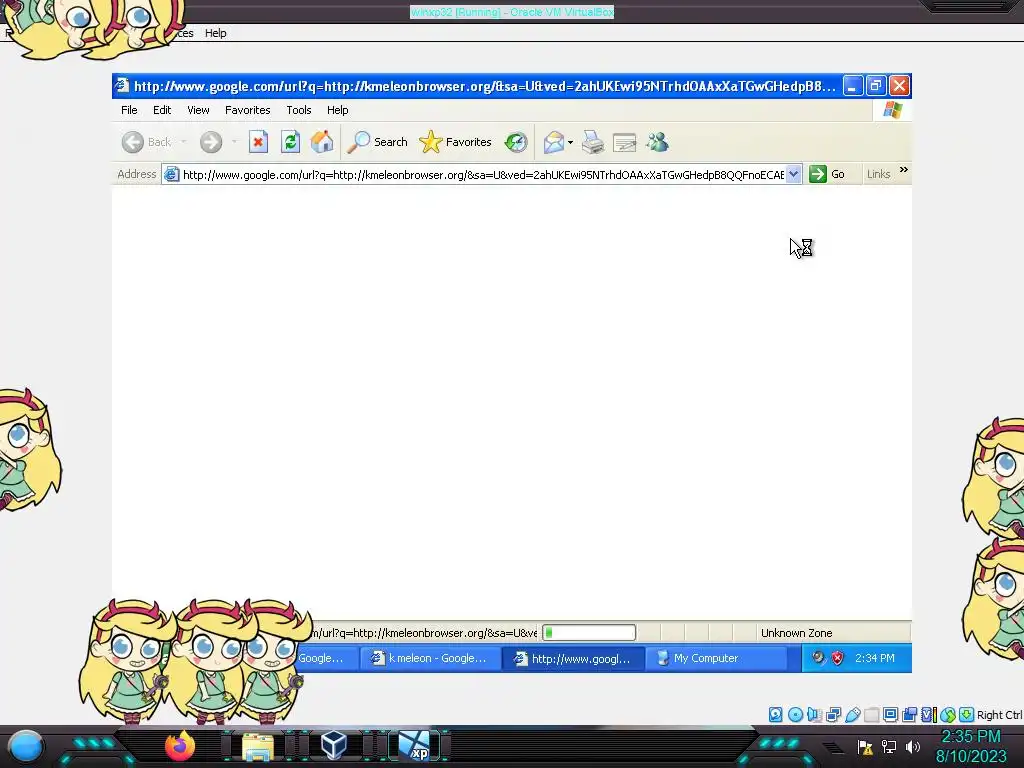Switch to 'k meleon - Google...' taskbar button

pos(429,658)
